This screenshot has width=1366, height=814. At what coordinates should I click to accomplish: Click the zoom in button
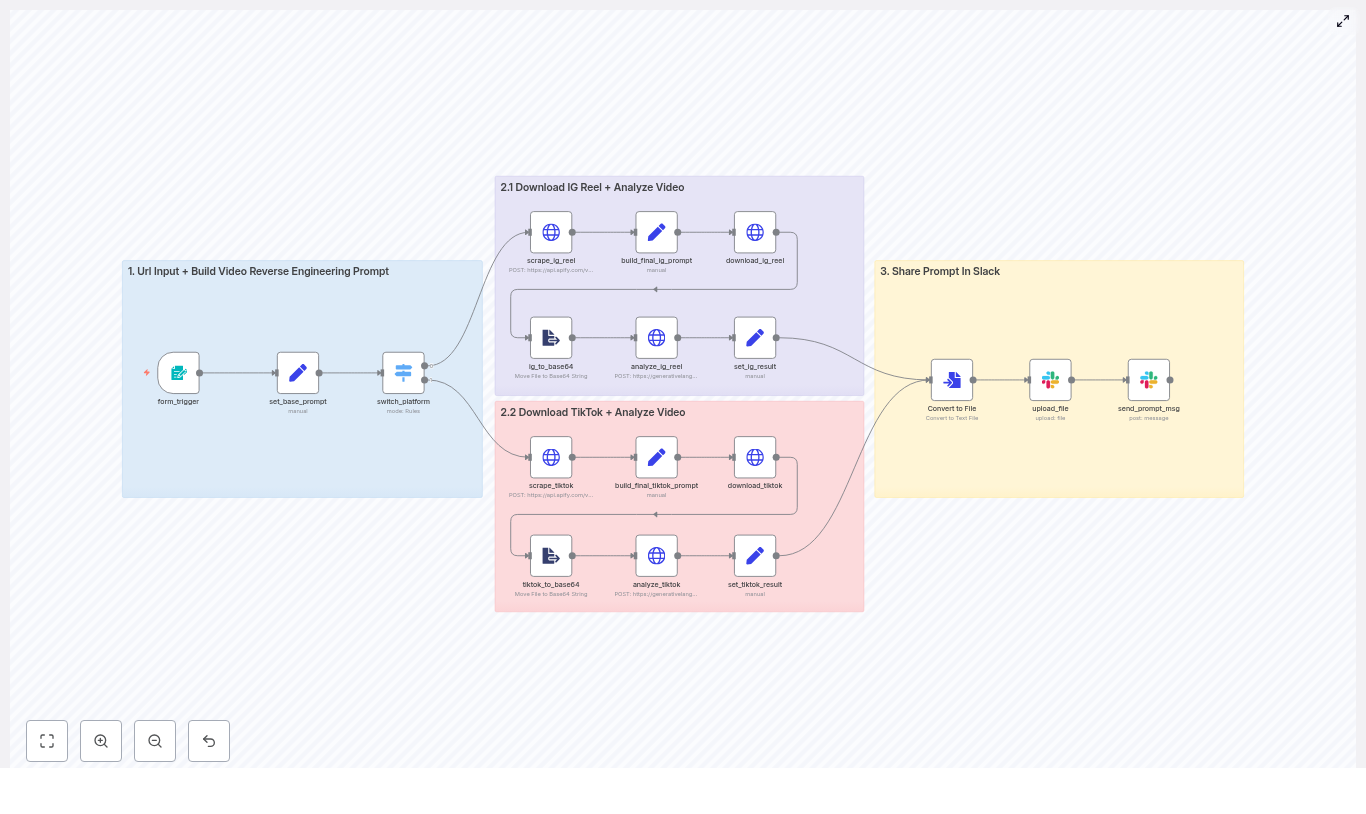(x=101, y=741)
